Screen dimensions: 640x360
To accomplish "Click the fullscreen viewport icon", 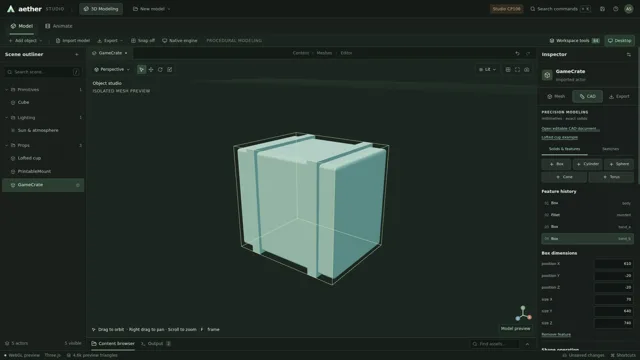I will click(517, 69).
